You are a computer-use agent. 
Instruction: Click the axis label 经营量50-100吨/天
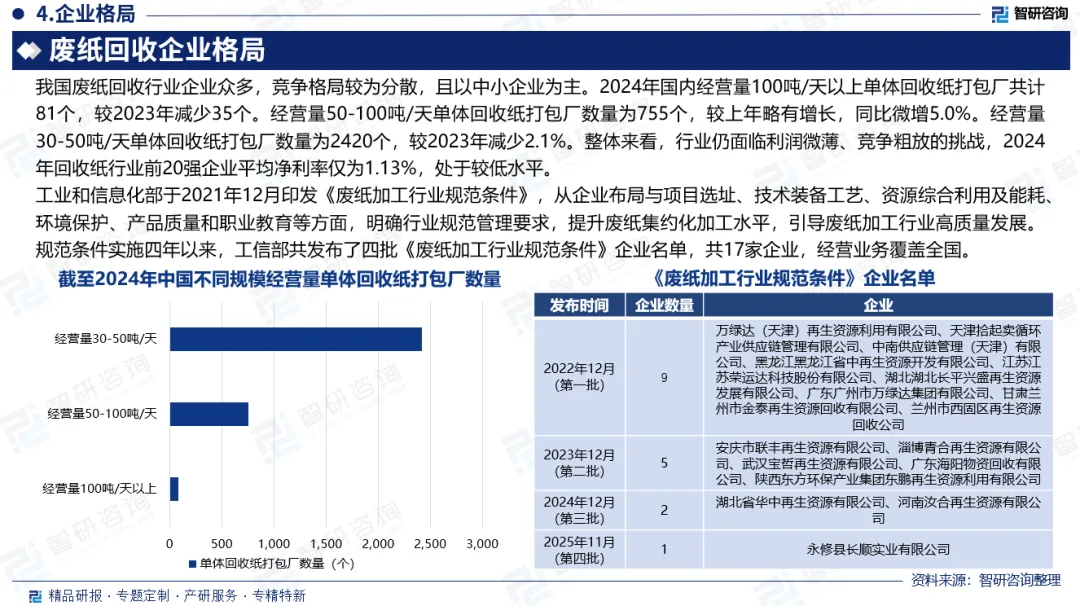[102, 414]
